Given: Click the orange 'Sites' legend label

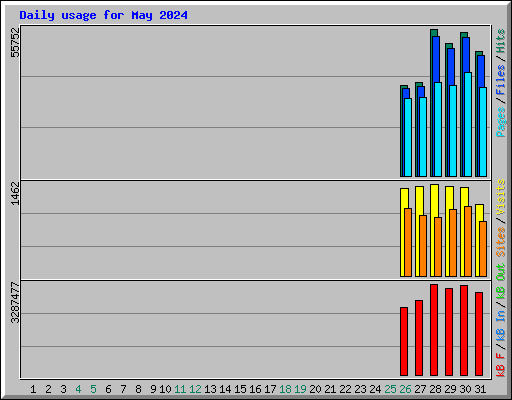Looking at the screenshot, I should pyautogui.click(x=501, y=242).
